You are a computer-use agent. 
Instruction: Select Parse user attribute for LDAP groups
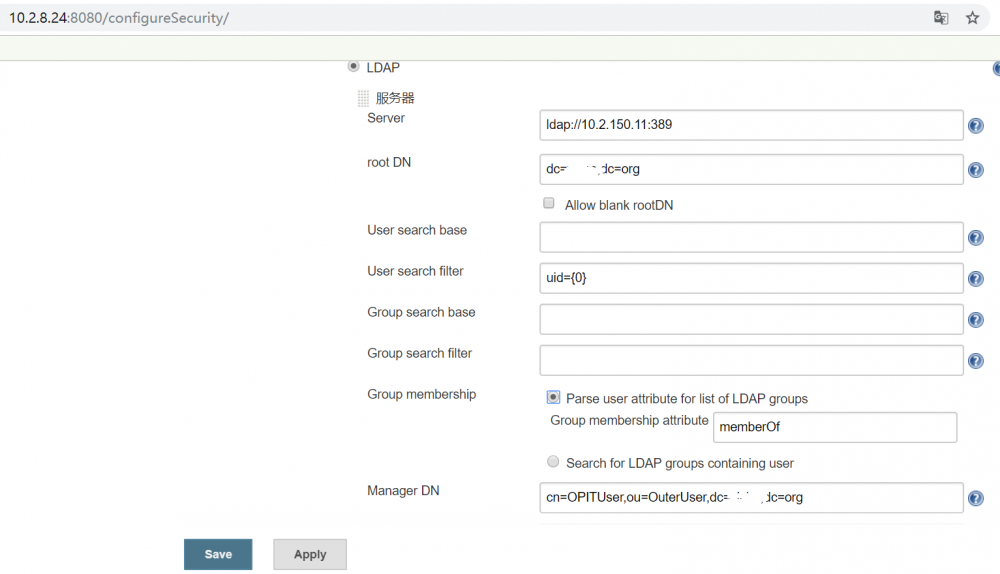tap(553, 397)
